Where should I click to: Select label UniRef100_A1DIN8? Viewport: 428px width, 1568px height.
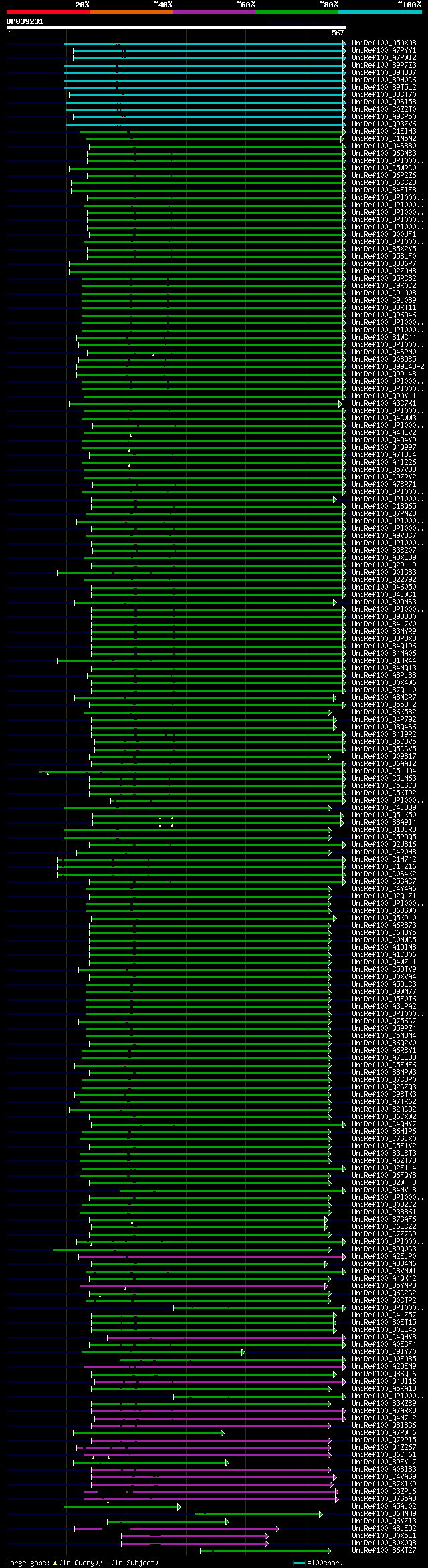point(384,948)
